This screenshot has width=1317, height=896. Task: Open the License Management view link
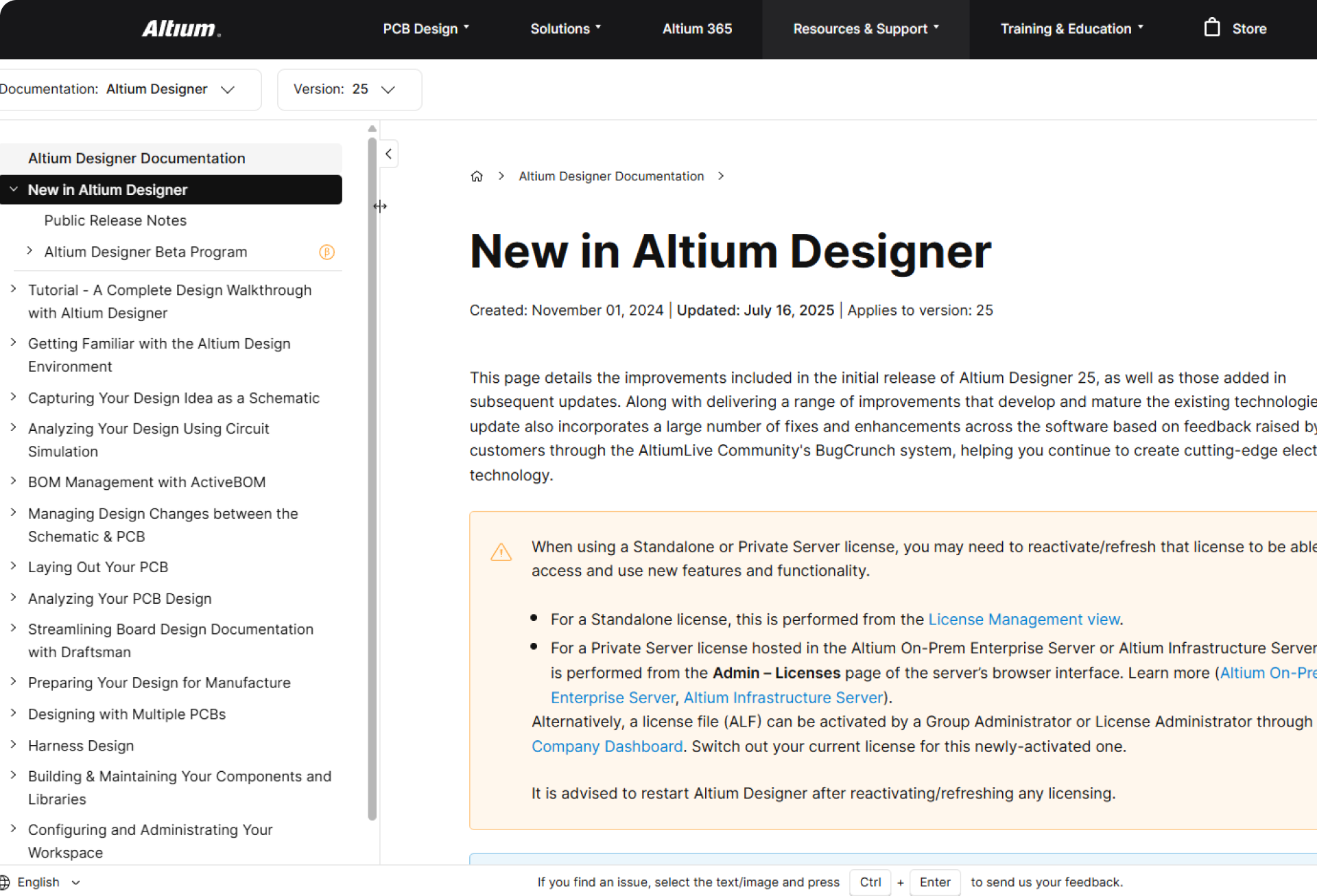(x=1023, y=620)
